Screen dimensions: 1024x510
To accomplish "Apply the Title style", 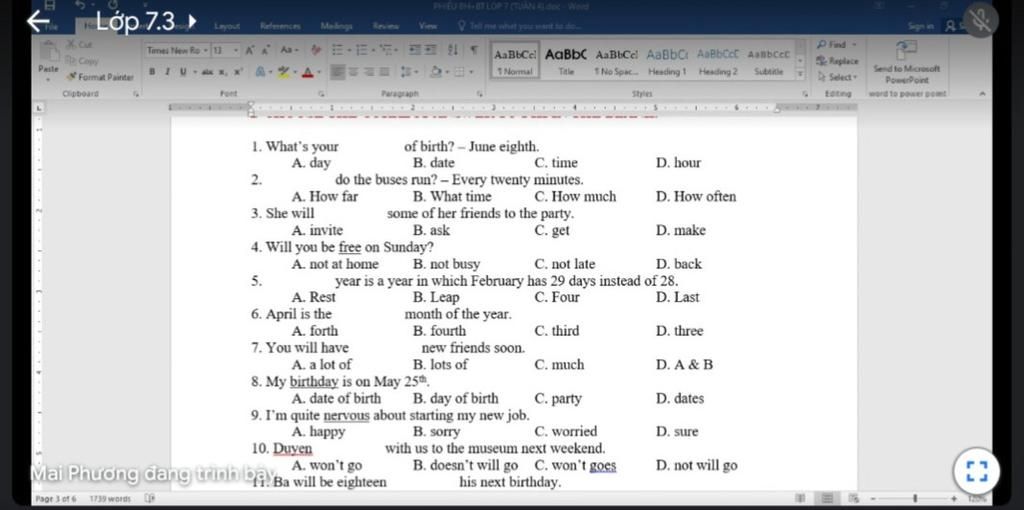I will point(566,63).
